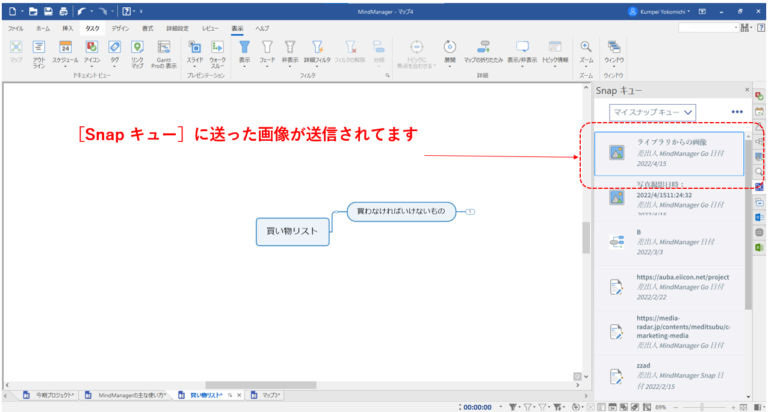768x412 pixels.
Task: Open the マイスナップキュー dropdown
Action: [652, 112]
